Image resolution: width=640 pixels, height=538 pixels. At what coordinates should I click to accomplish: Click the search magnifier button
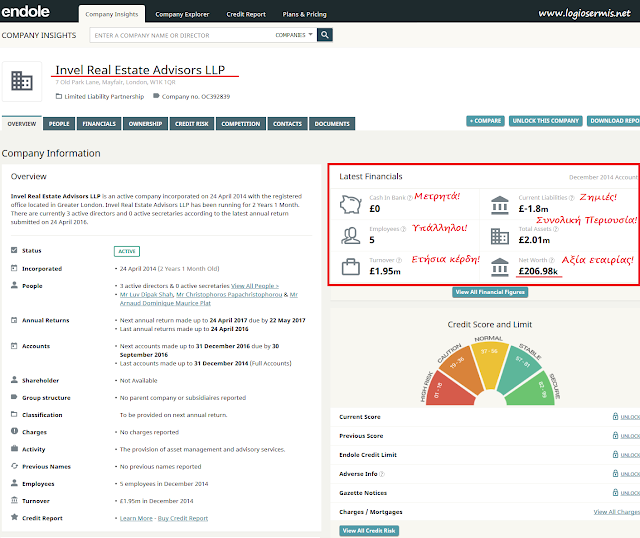pos(324,35)
